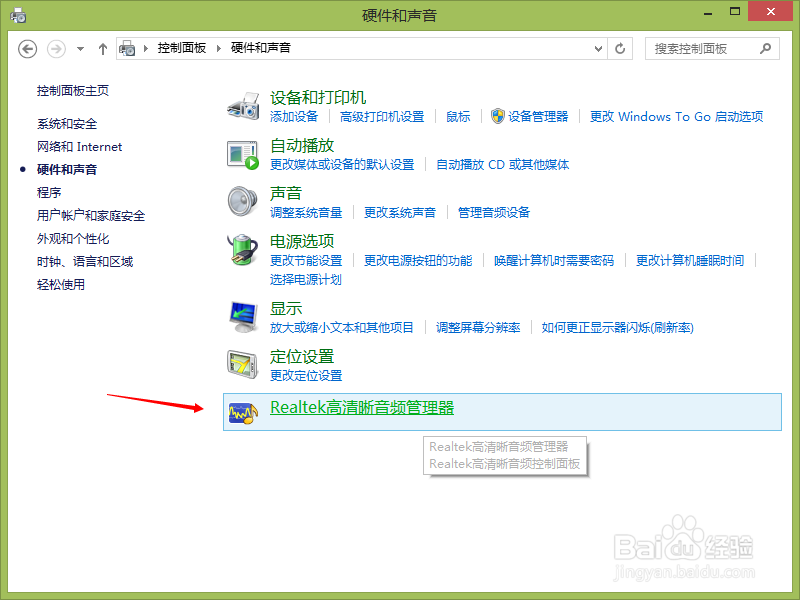Viewport: 800px width, 600px height.
Task: Open 定位设置 heading
Action: click(x=302, y=356)
